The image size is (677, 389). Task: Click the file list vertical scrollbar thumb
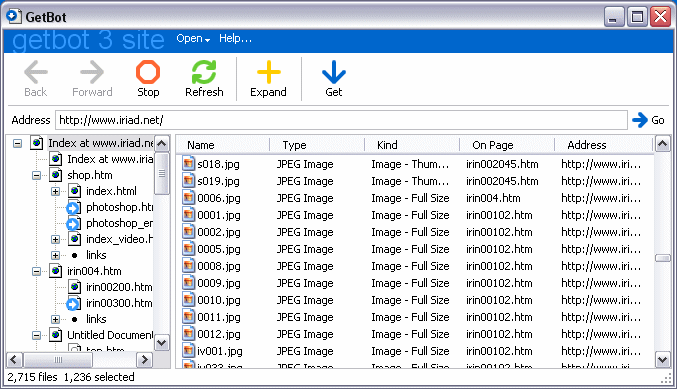point(663,258)
